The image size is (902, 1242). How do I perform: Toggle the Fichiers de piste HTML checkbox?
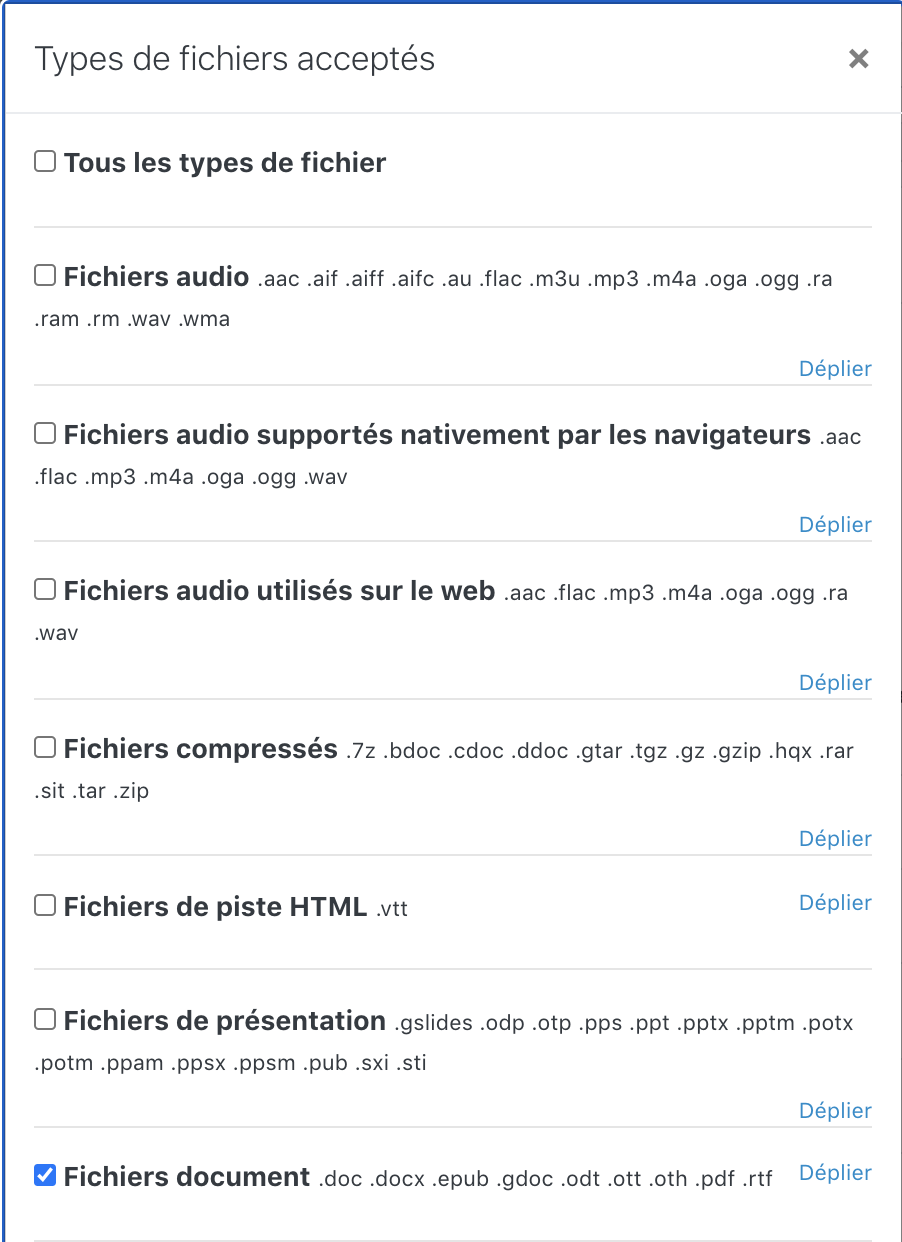point(45,905)
